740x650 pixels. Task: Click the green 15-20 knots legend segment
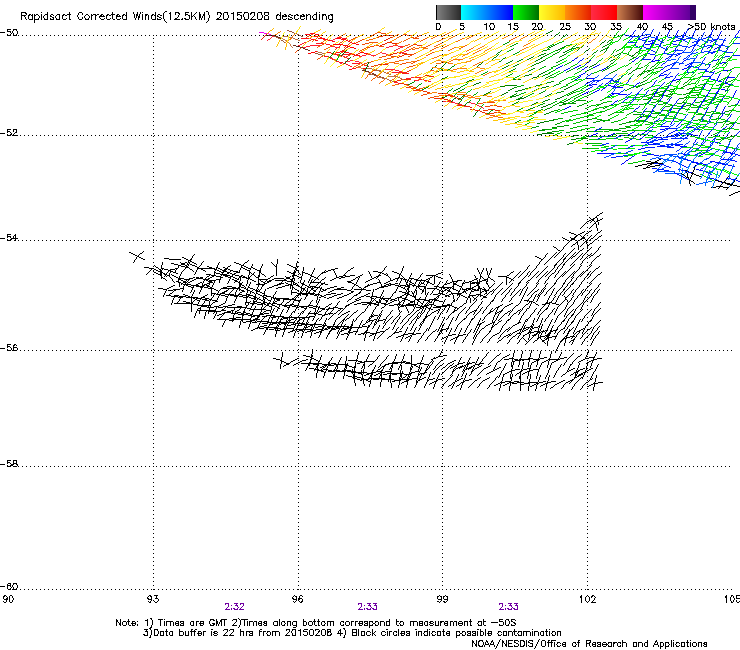526,12
